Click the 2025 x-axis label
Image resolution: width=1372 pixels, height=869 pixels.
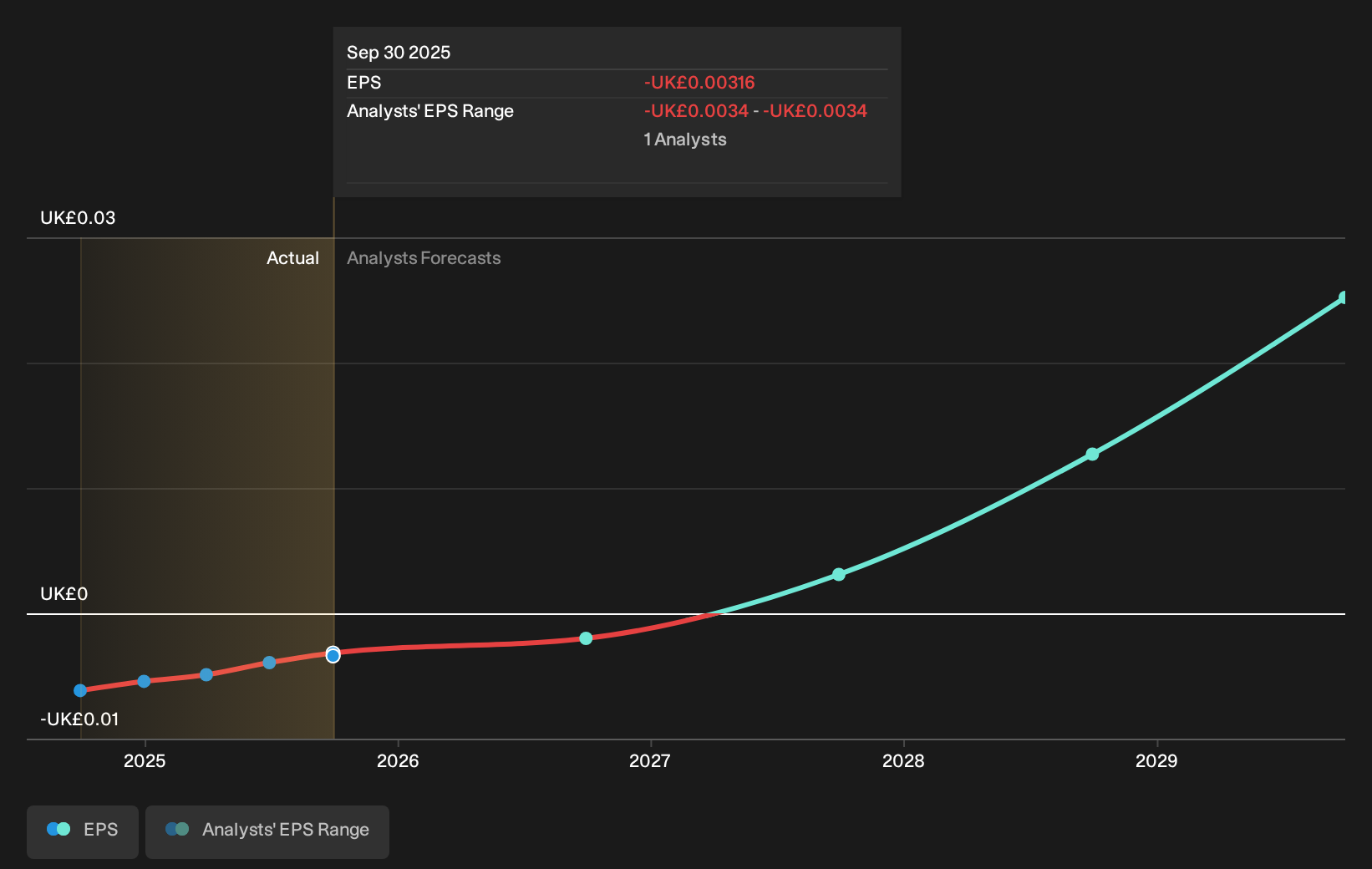click(145, 760)
